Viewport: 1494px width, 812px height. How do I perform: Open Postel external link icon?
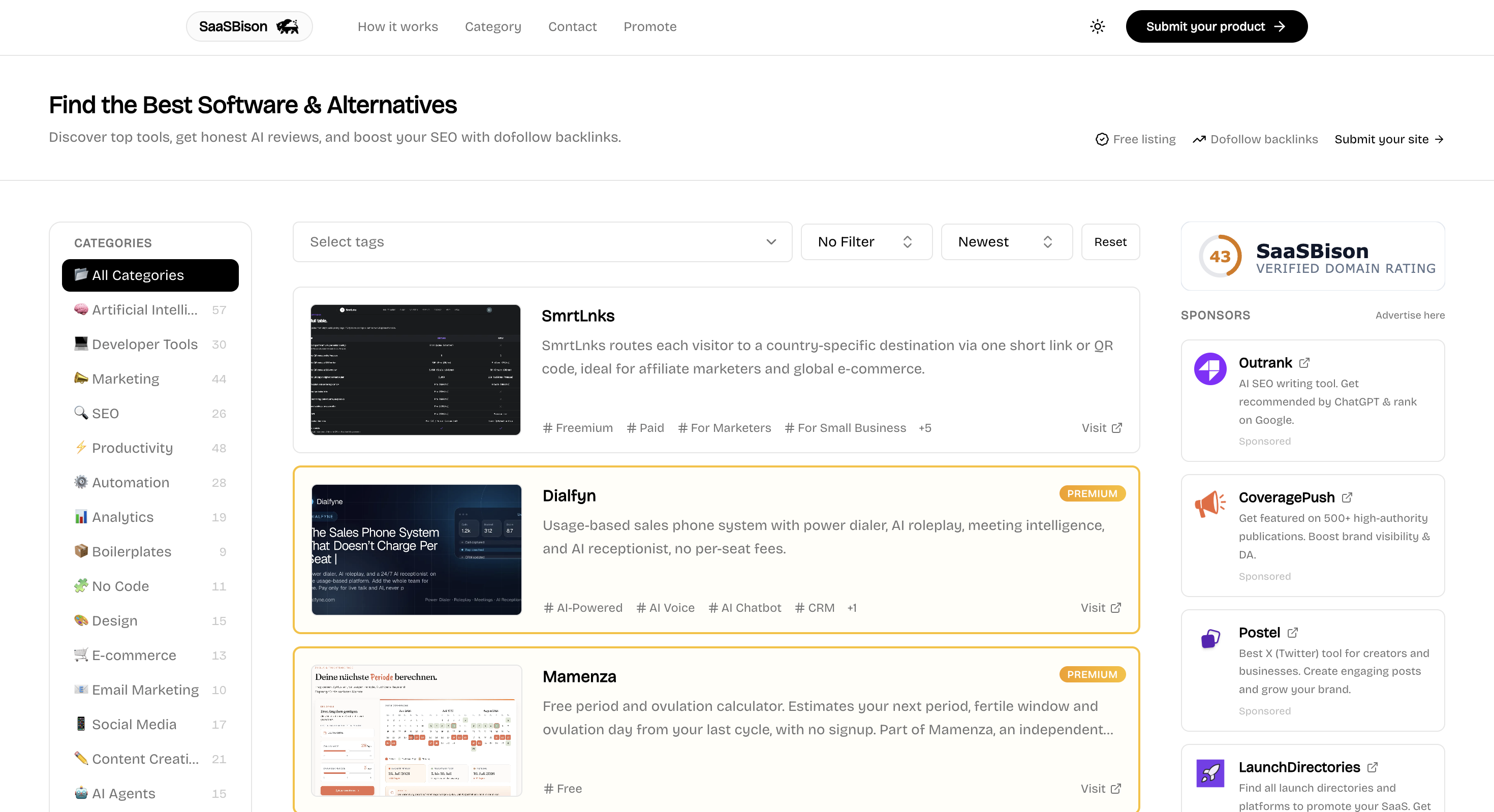coord(1293,633)
